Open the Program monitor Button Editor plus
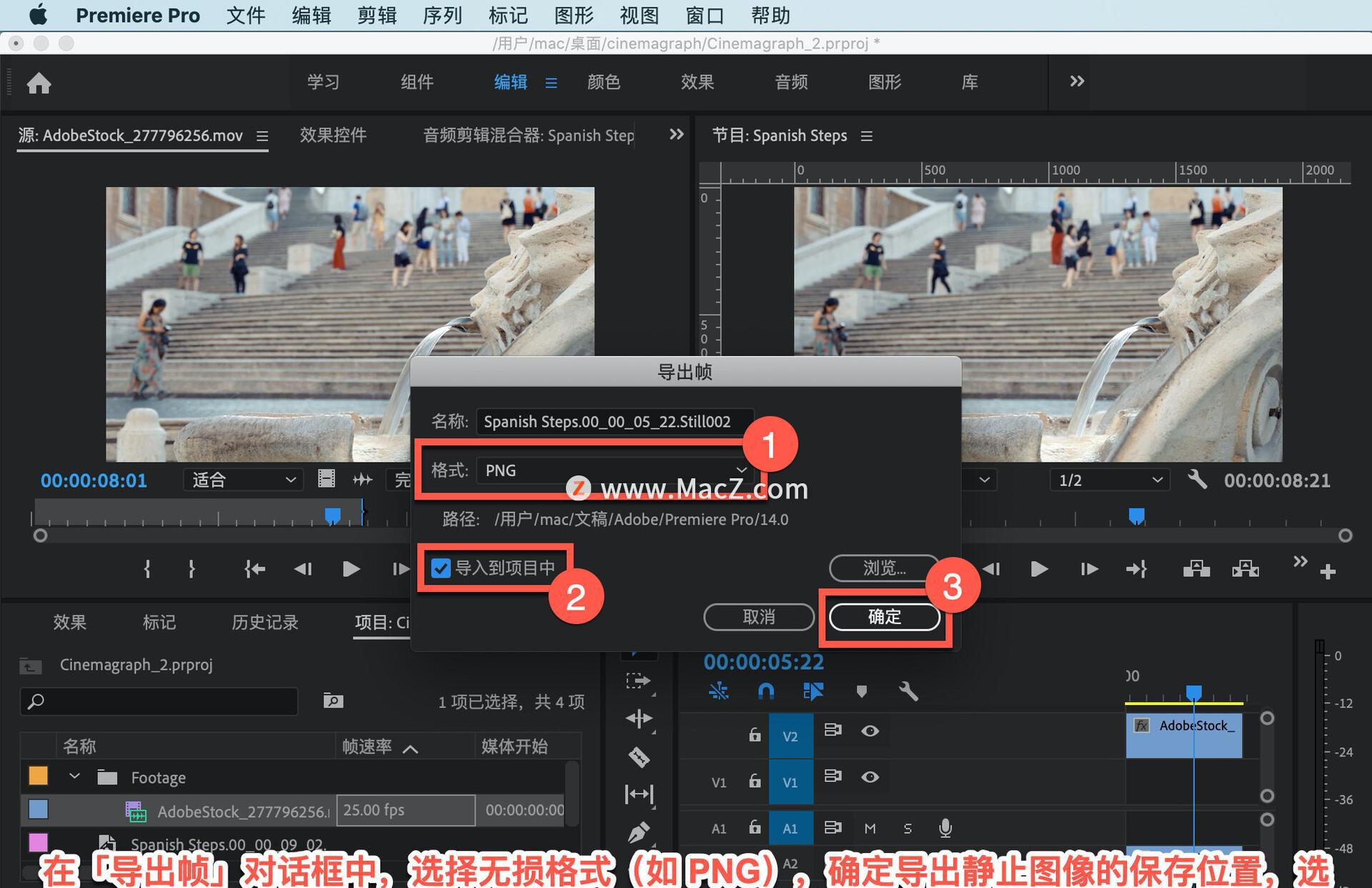This screenshot has width=1372, height=888. [x=1328, y=571]
